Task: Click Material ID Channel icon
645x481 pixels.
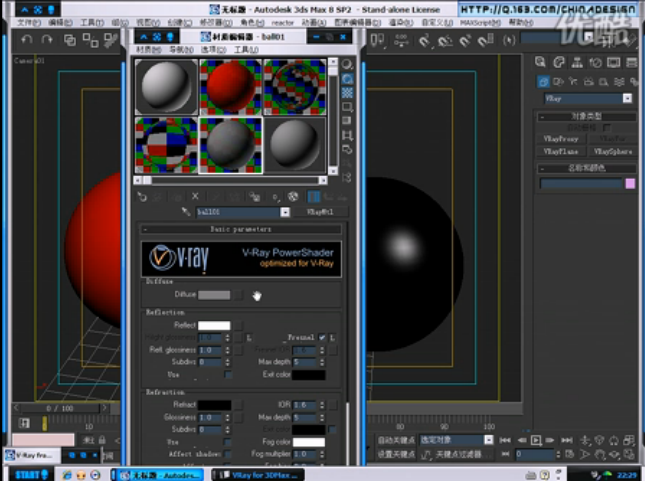Action: (276, 197)
